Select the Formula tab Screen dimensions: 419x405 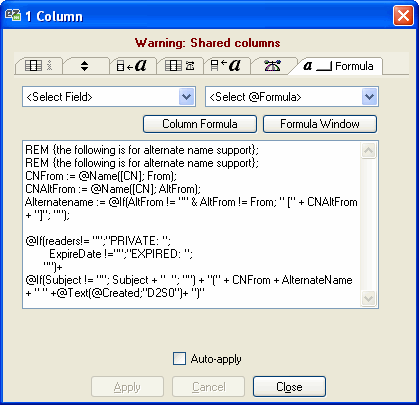tap(338, 66)
